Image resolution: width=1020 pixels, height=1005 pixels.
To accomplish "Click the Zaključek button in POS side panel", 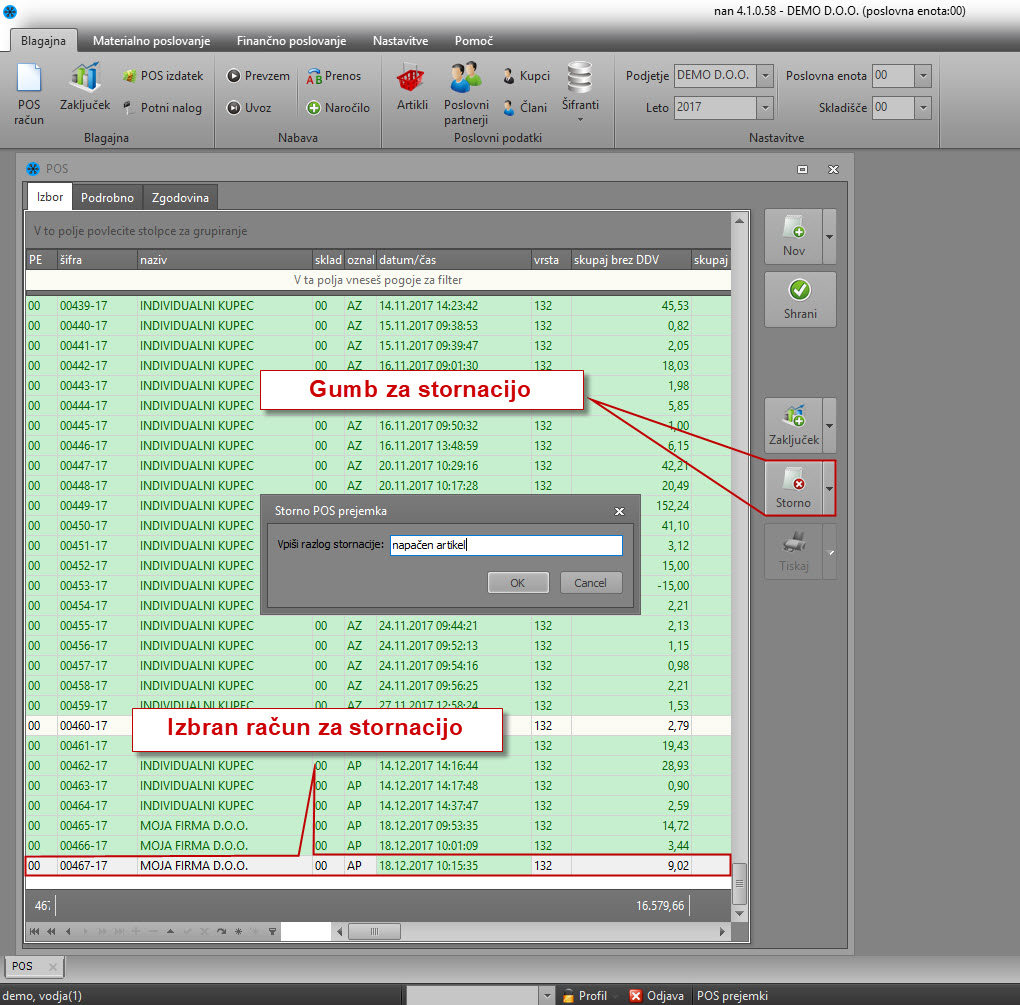I will (793, 425).
